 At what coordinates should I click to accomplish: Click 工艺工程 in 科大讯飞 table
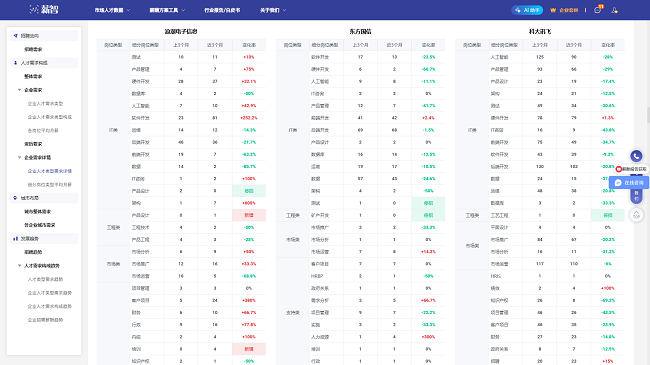point(499,215)
